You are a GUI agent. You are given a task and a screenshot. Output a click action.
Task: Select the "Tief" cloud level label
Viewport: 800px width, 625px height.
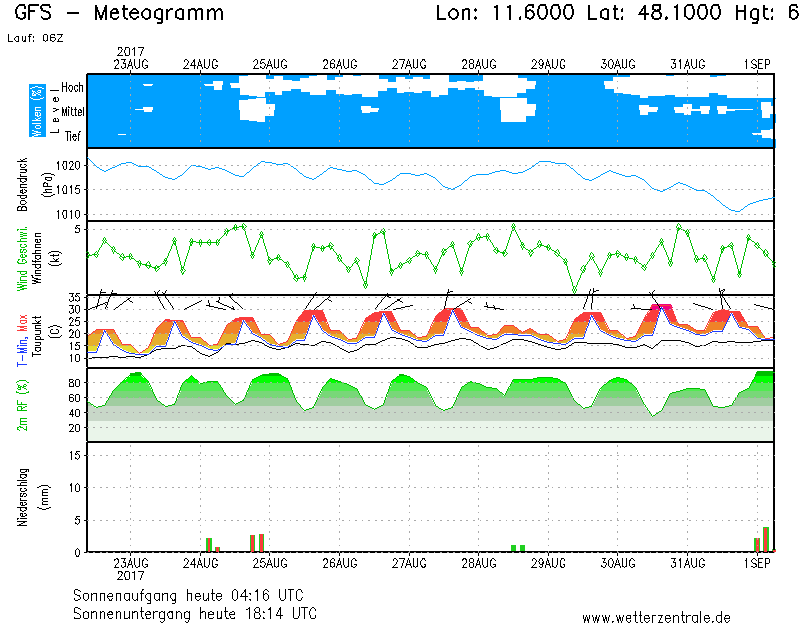coord(72,136)
